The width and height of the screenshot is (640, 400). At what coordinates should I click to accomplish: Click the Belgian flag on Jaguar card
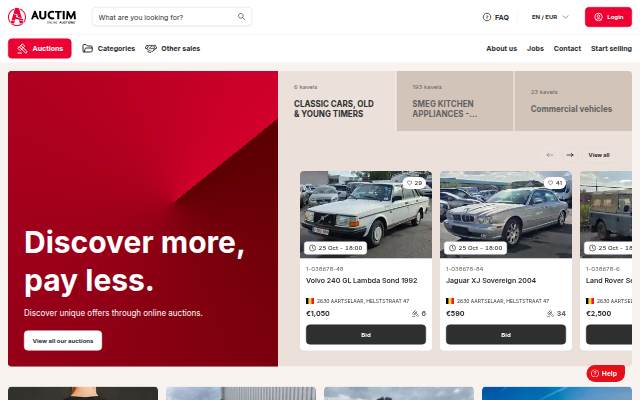[450, 301]
